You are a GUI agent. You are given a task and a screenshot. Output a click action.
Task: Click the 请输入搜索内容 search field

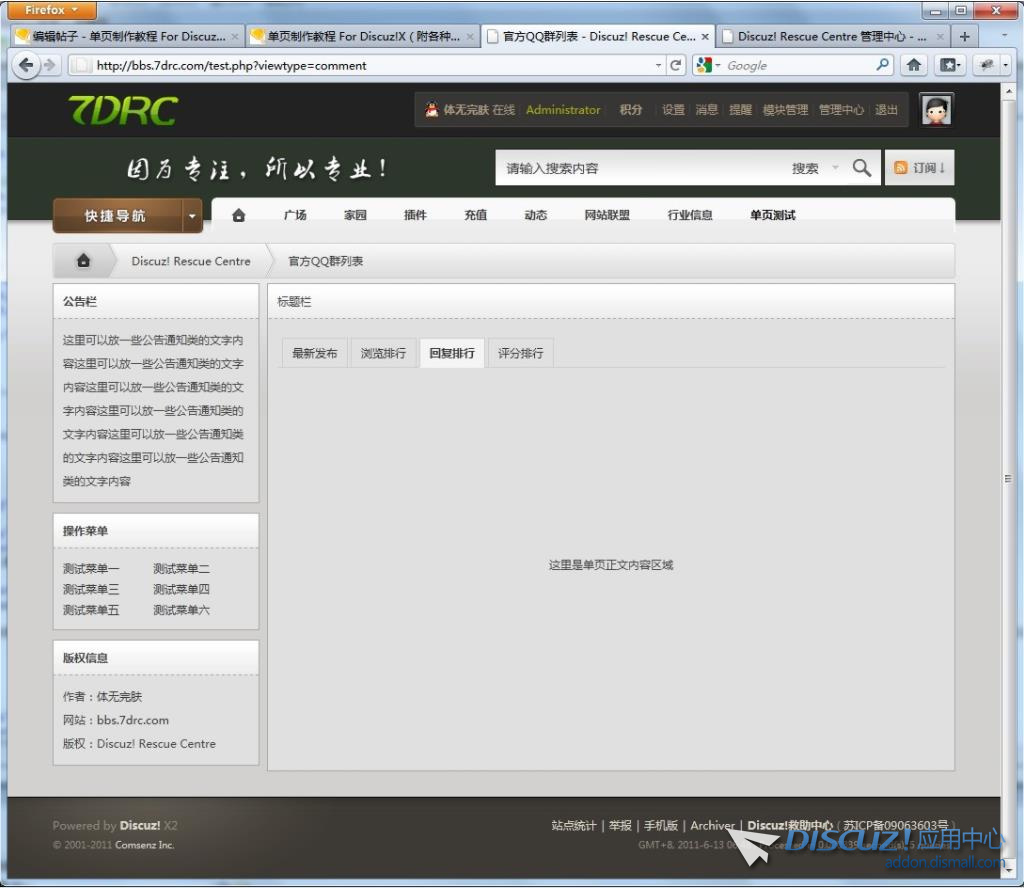pyautogui.click(x=640, y=168)
